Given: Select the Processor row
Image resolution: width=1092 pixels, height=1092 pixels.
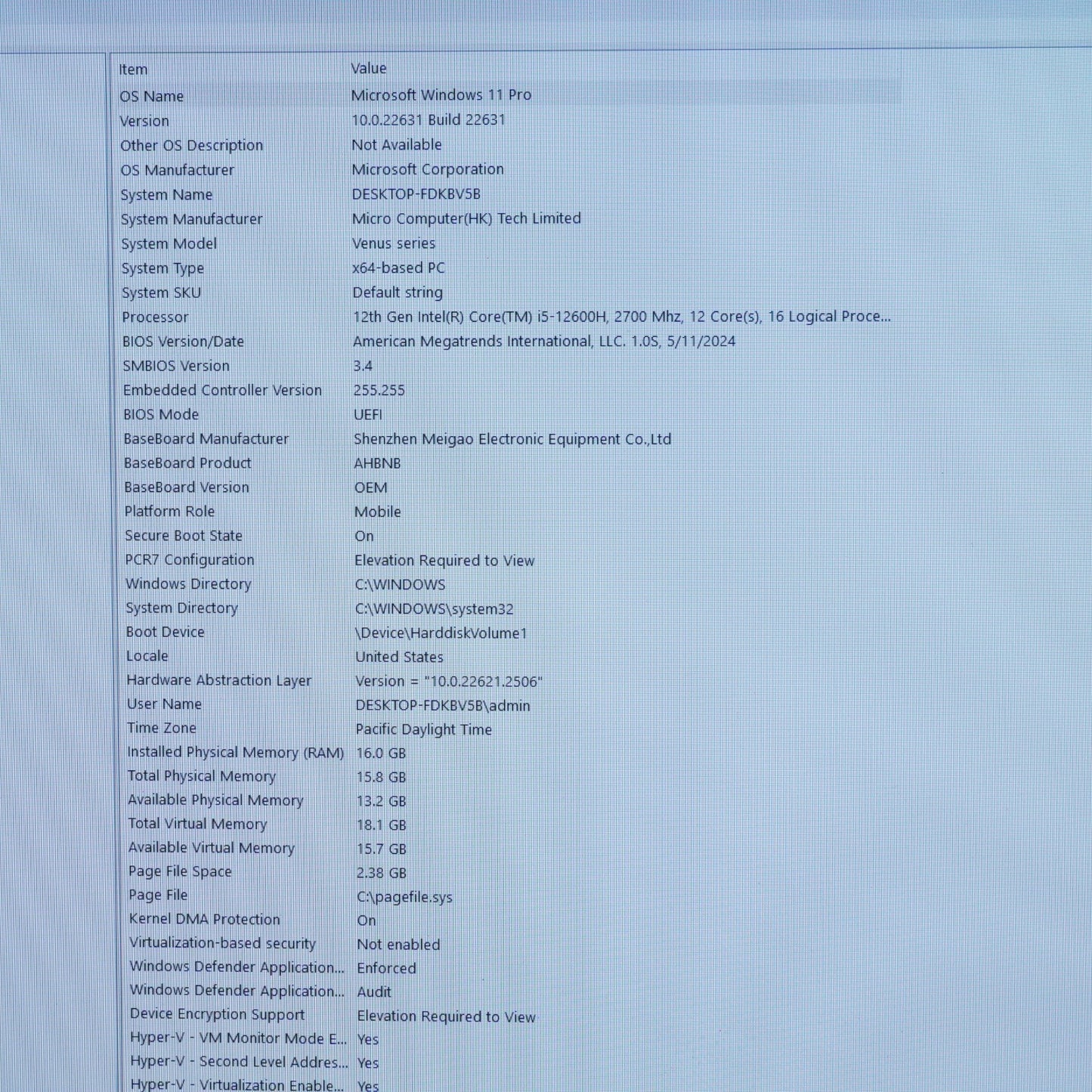Looking at the screenshot, I should coord(508,317).
